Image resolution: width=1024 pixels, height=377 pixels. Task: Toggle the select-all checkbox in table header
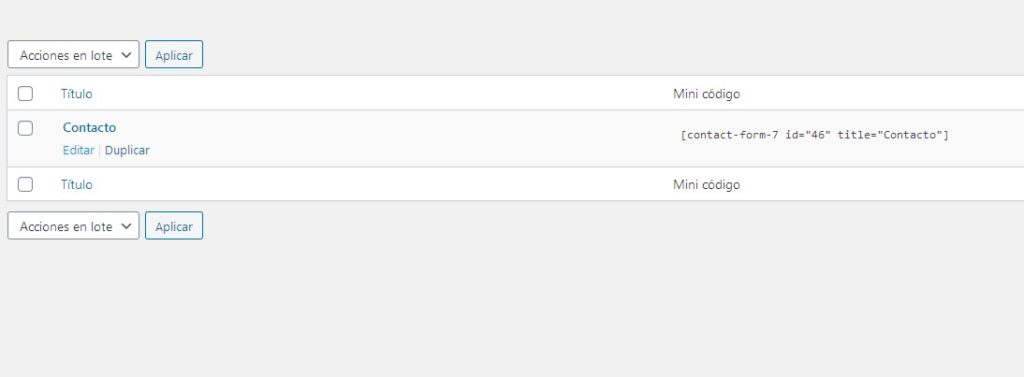[25, 94]
